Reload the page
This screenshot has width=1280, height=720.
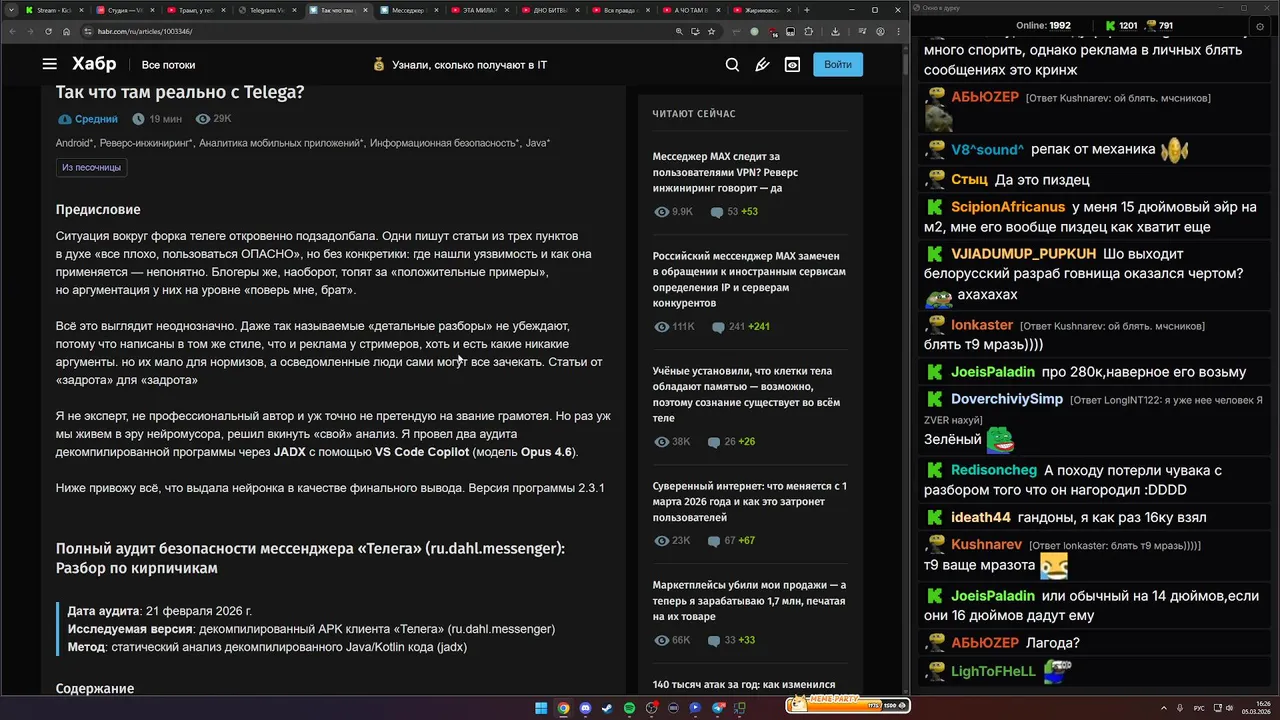point(48,31)
